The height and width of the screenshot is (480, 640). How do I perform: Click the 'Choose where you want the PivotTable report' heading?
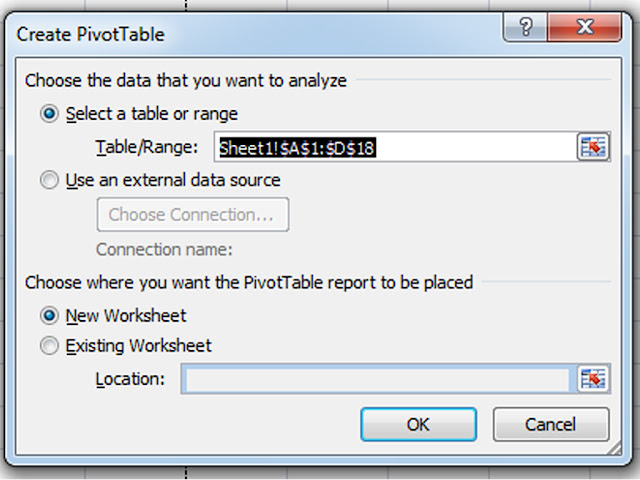248,282
